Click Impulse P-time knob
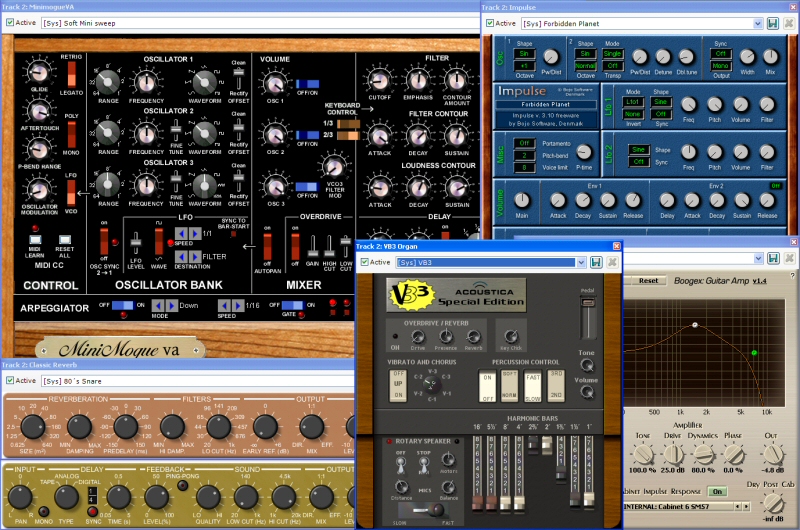This screenshot has width=800, height=530. 584,152
